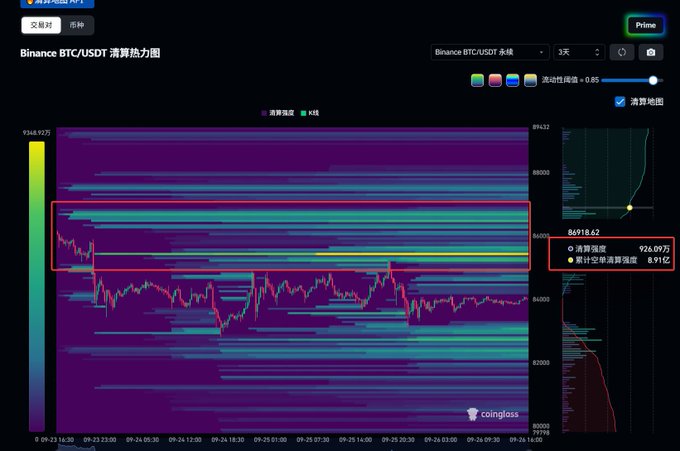Click the Prime button
Viewport: 680px width, 451px height.
click(x=645, y=25)
